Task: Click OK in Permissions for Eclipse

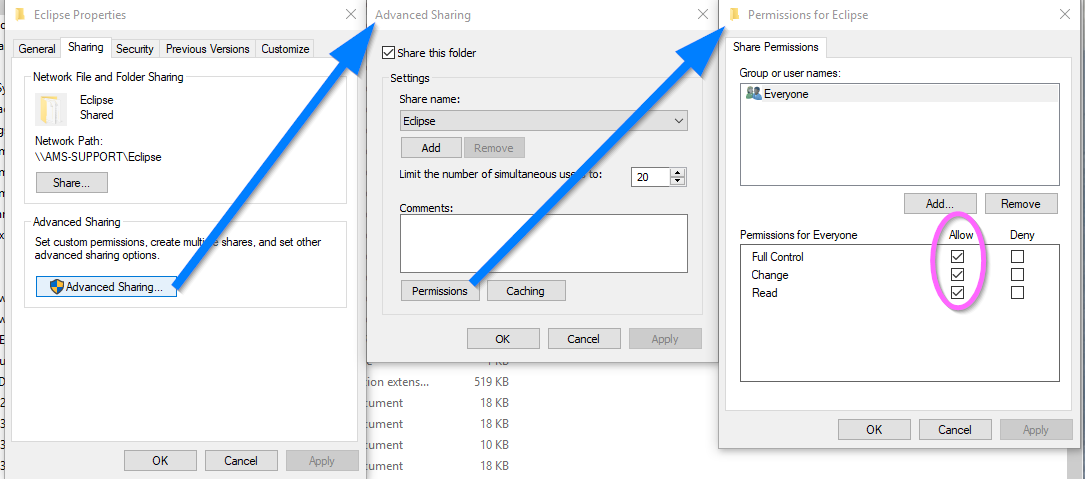Action: coord(874,429)
